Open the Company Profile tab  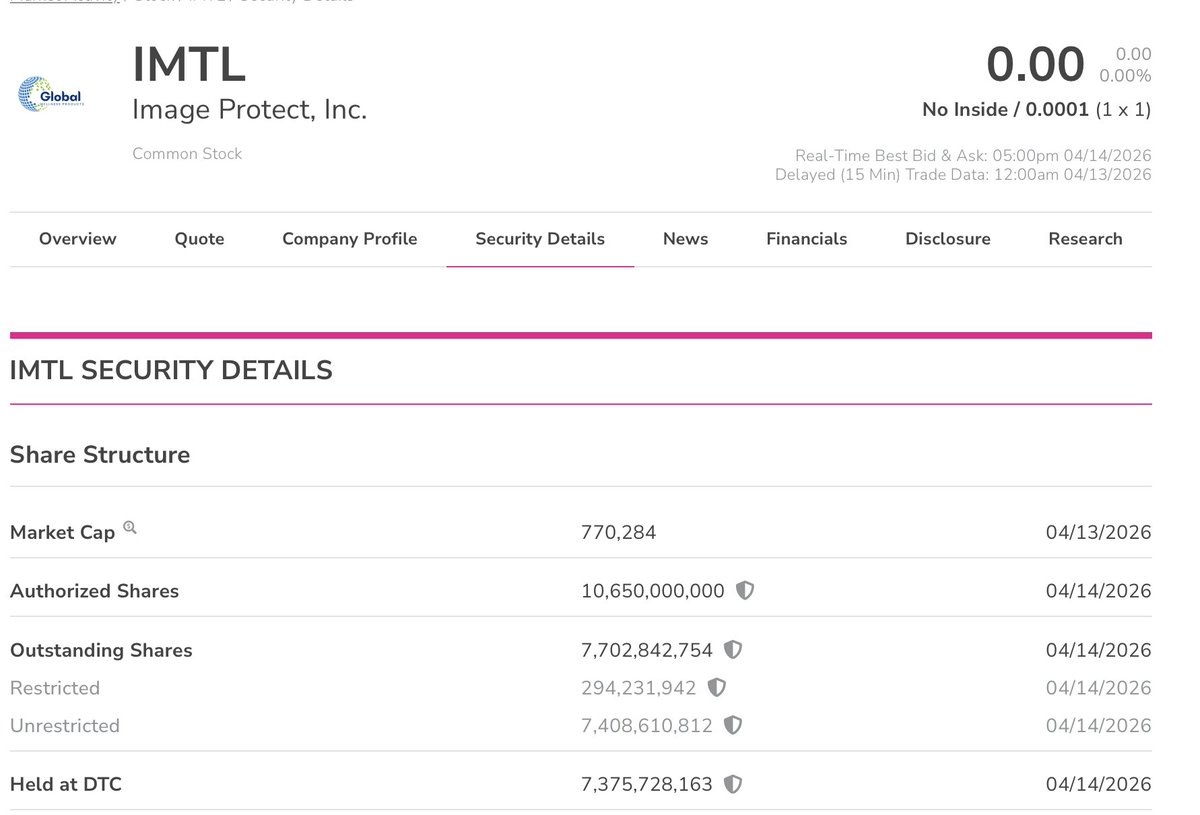tap(350, 239)
